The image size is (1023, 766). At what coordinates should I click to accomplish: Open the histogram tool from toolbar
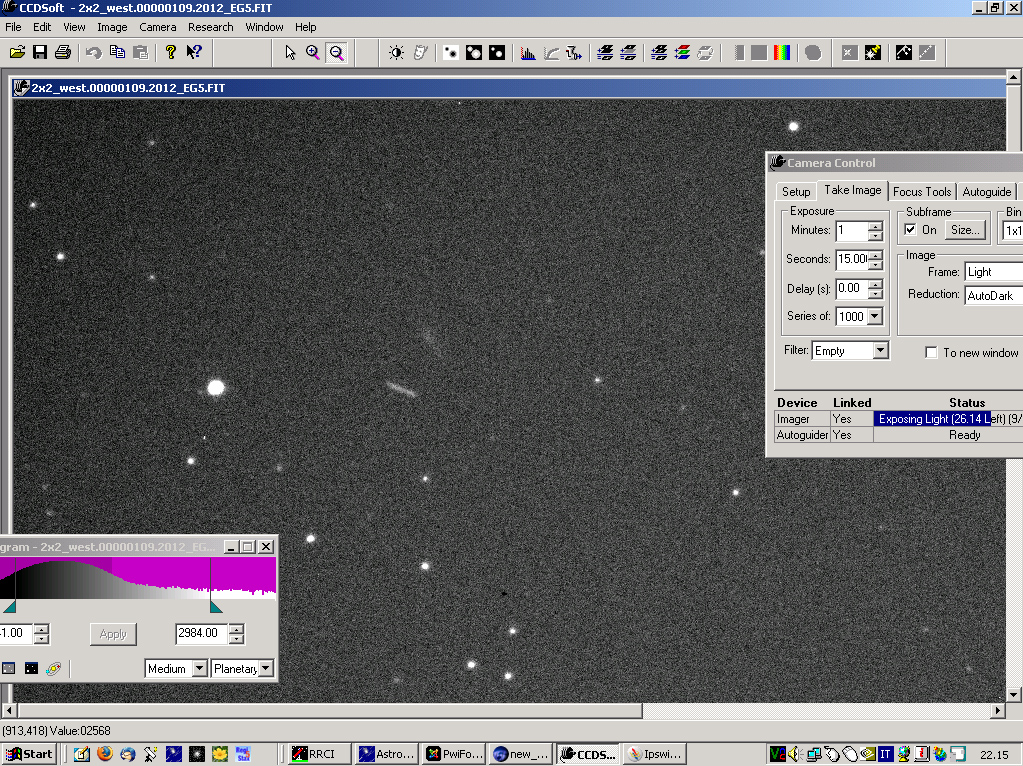point(528,52)
